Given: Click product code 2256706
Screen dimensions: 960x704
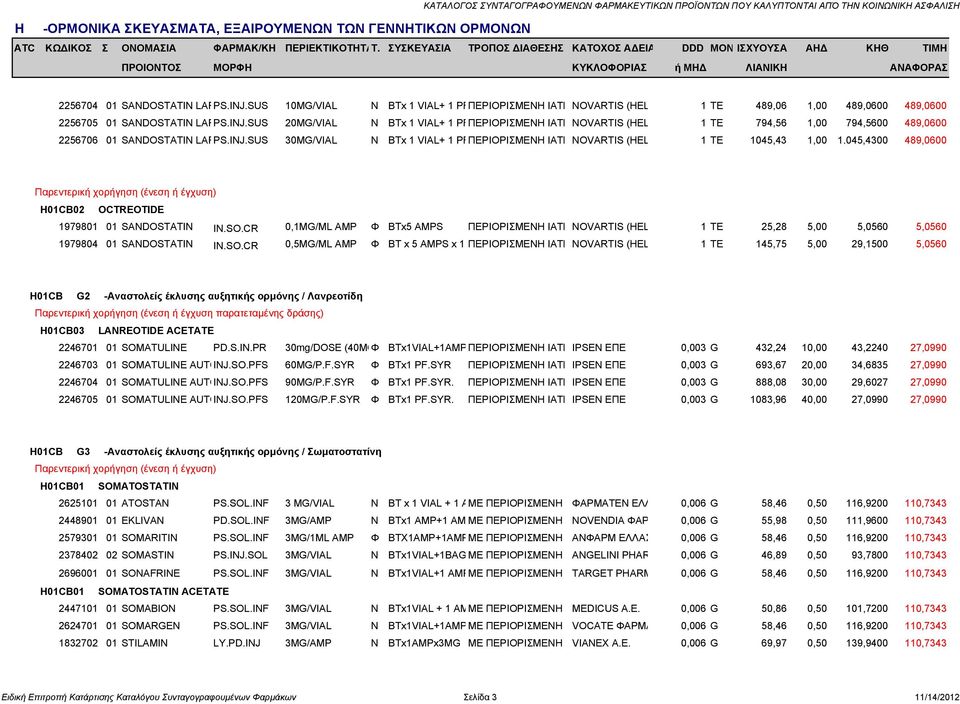Looking at the screenshot, I should 78,140.
